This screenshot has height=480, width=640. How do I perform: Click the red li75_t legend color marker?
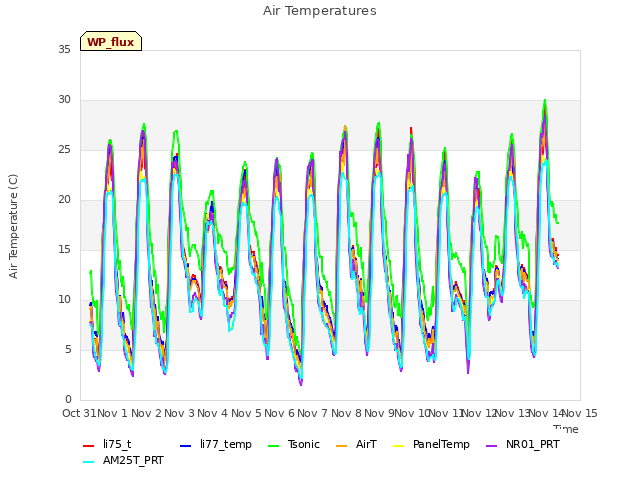pyautogui.click(x=89, y=446)
